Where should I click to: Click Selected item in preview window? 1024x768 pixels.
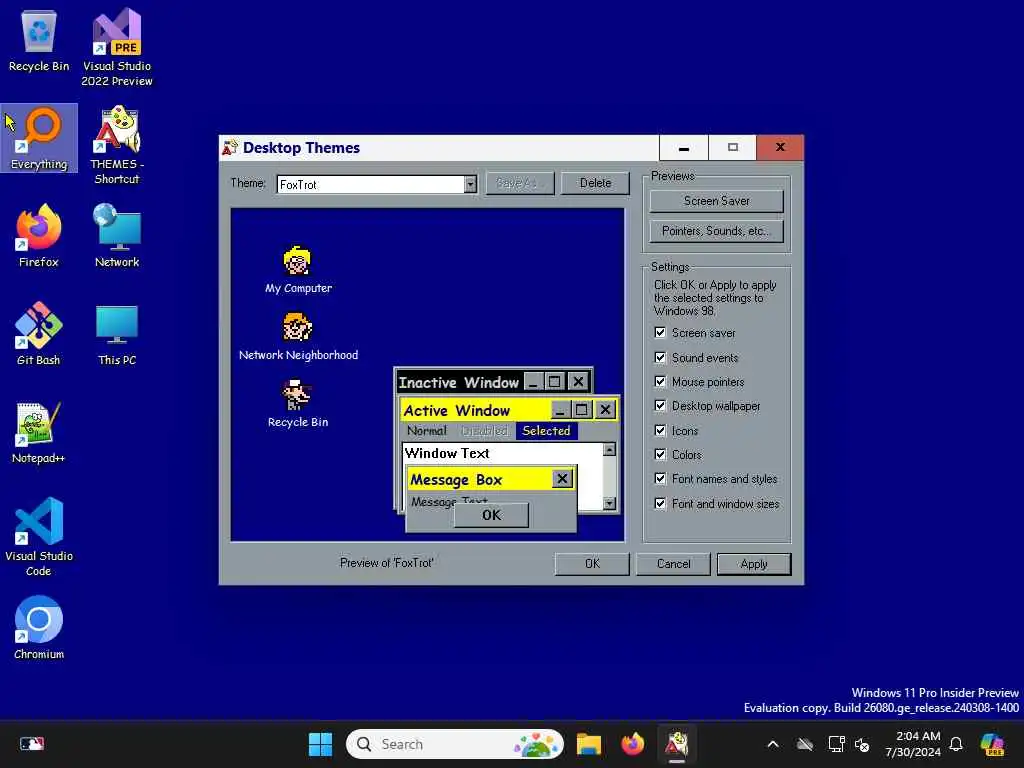point(546,431)
